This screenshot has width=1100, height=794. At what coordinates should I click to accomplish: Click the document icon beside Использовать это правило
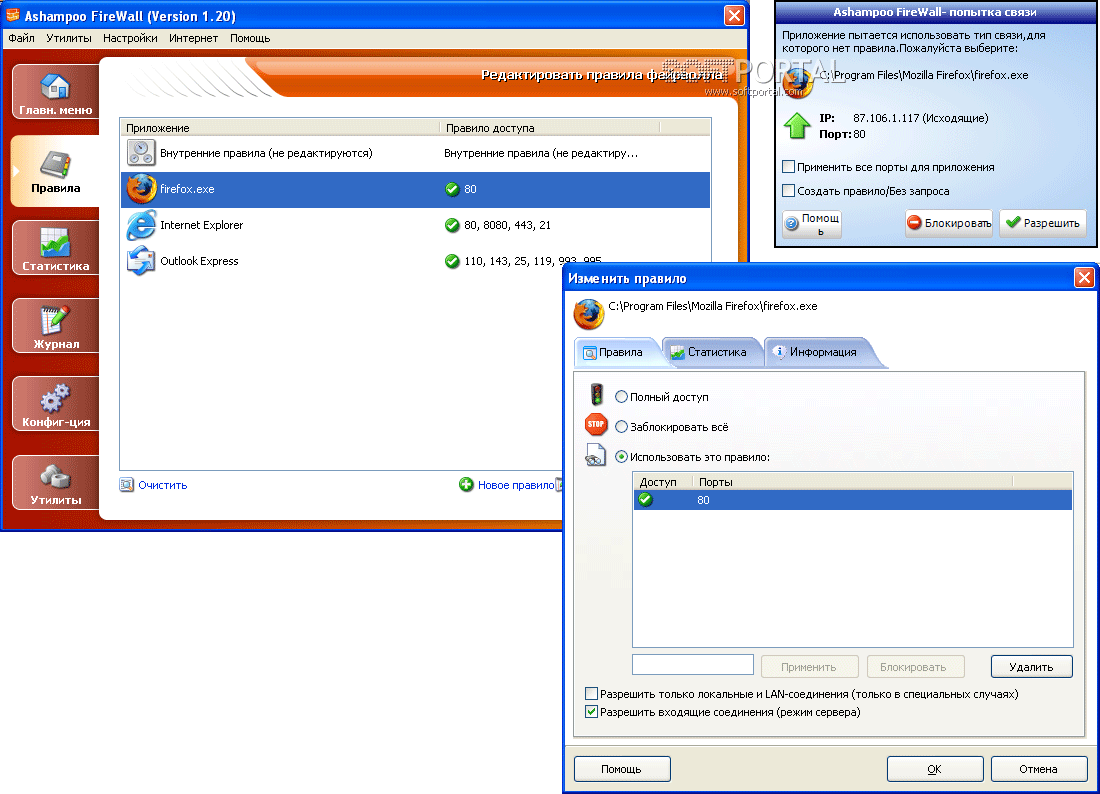(x=595, y=455)
